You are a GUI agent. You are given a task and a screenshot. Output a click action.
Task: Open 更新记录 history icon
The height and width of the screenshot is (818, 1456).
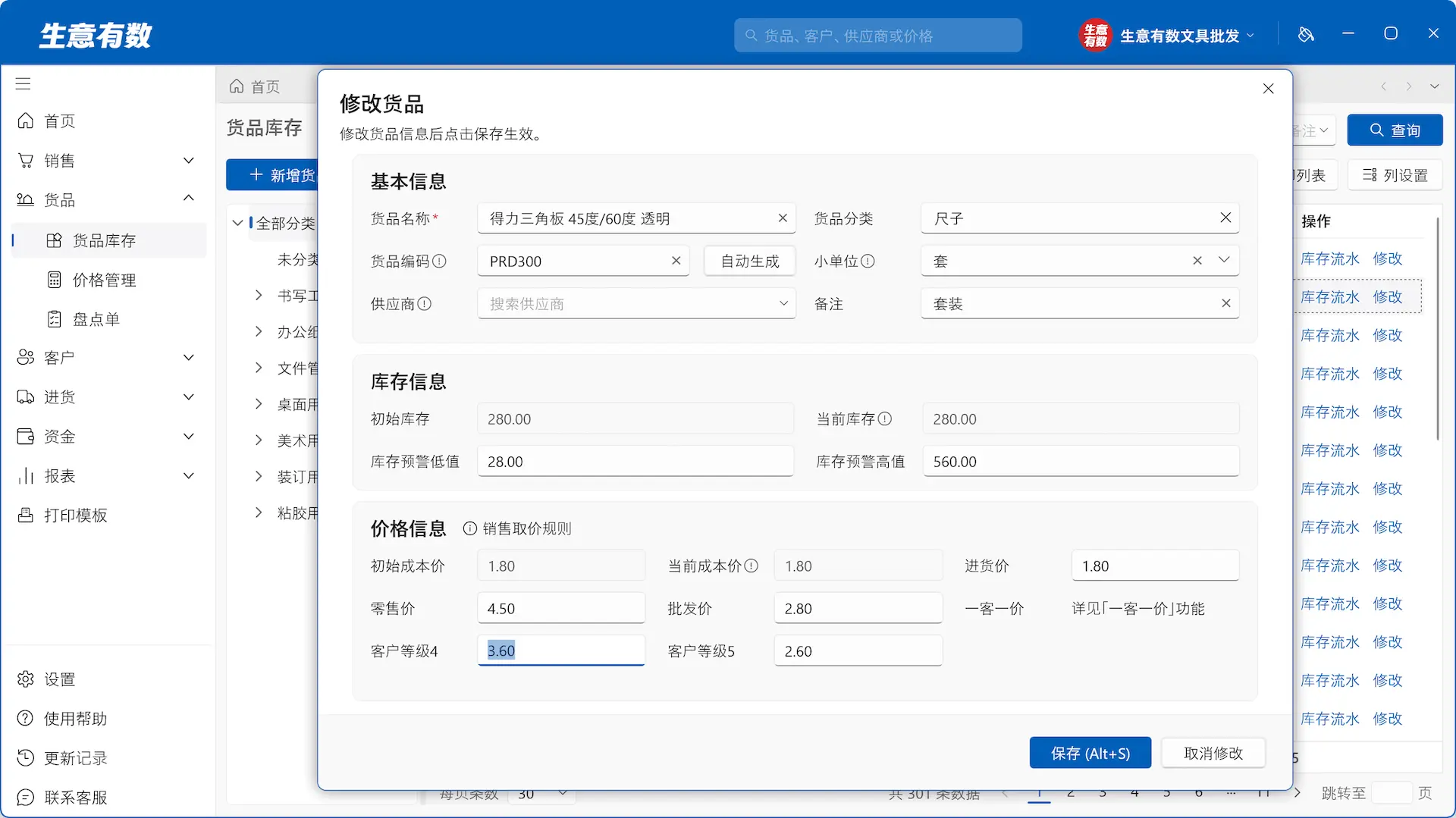coord(25,758)
